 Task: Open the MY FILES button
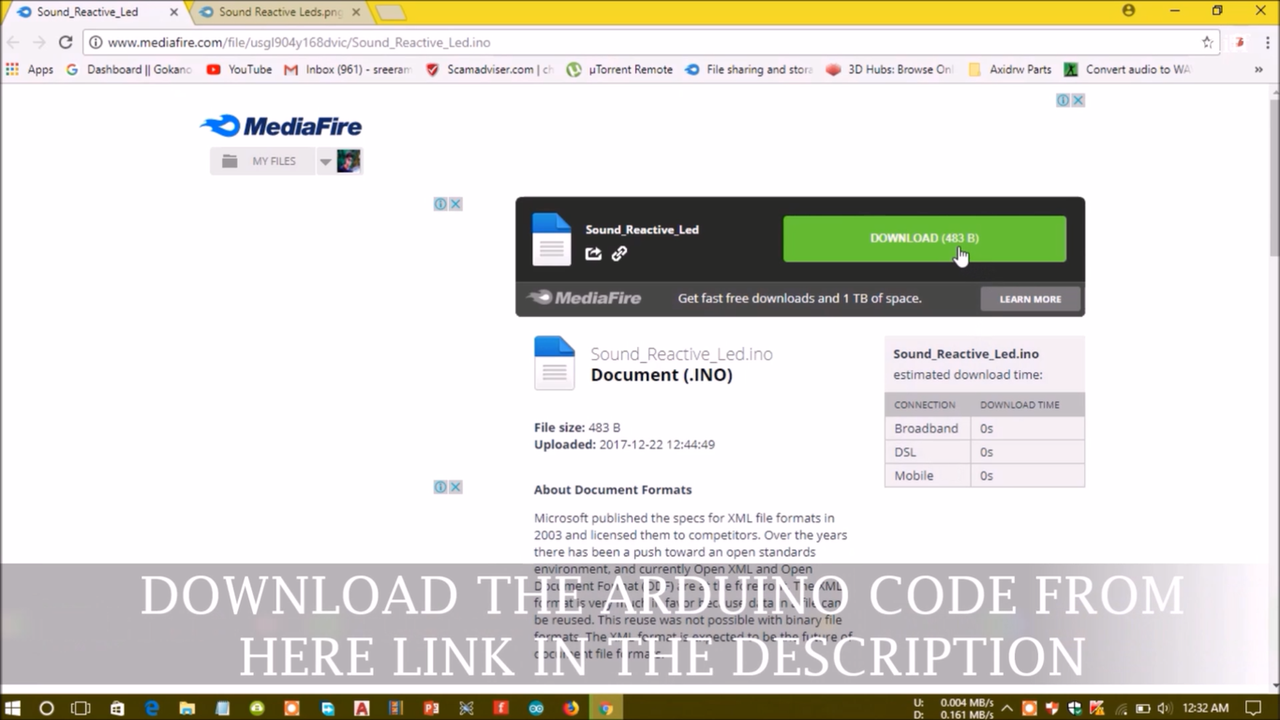262,161
